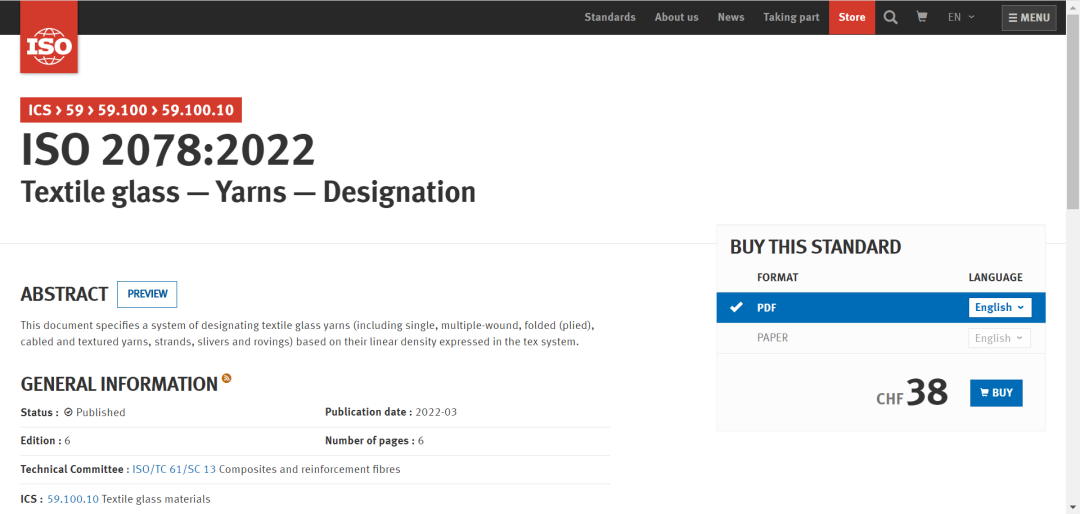Open the Store tab

pyautogui.click(x=852, y=17)
